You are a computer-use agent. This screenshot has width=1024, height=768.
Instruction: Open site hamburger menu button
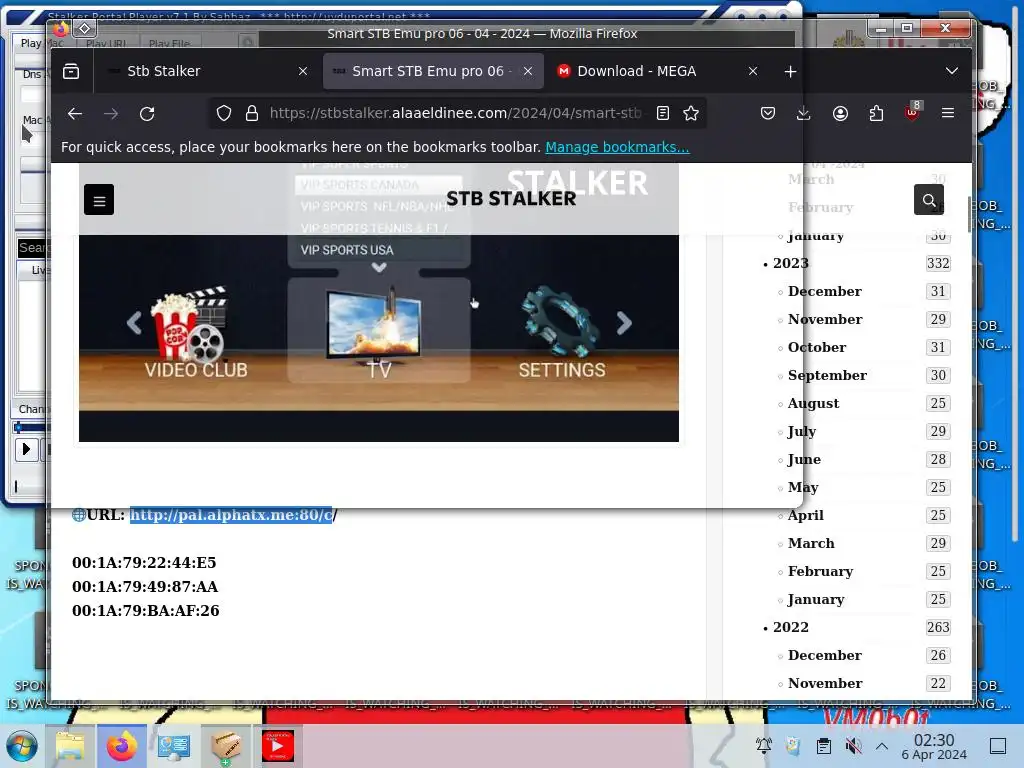click(x=99, y=200)
